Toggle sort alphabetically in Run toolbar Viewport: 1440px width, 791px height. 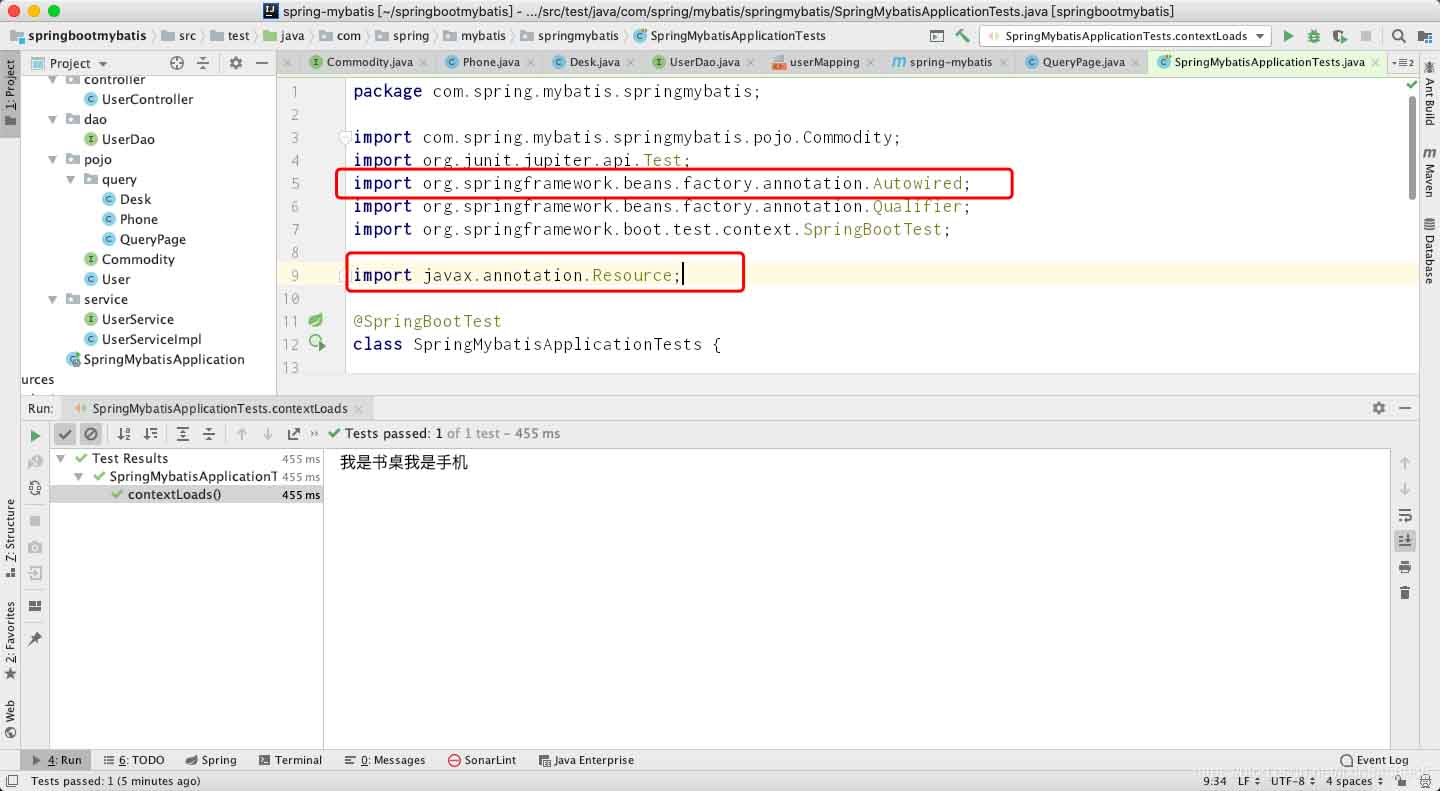click(x=124, y=434)
